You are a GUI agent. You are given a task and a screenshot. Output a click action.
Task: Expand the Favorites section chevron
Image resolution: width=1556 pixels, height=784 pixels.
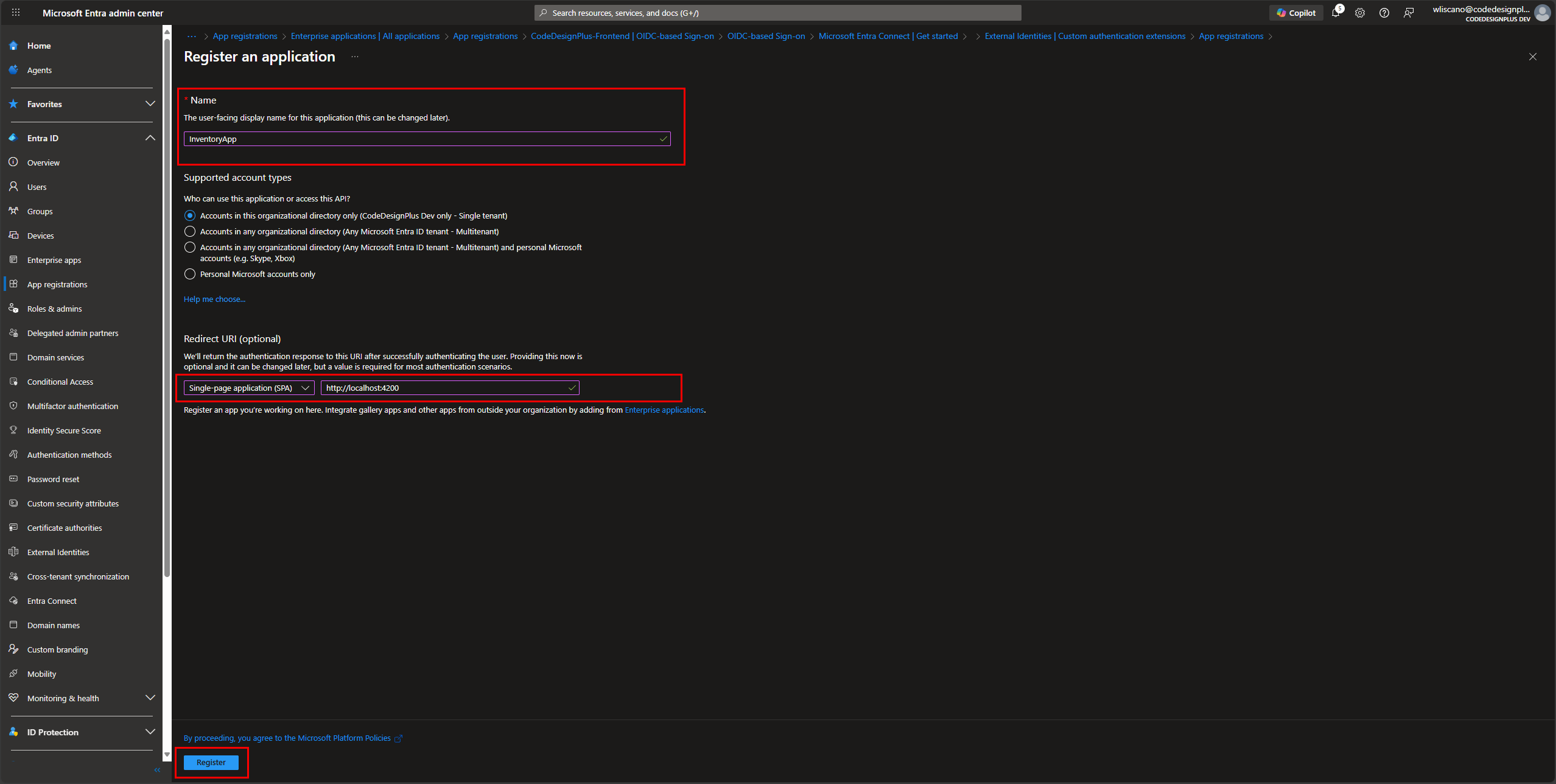click(x=150, y=104)
